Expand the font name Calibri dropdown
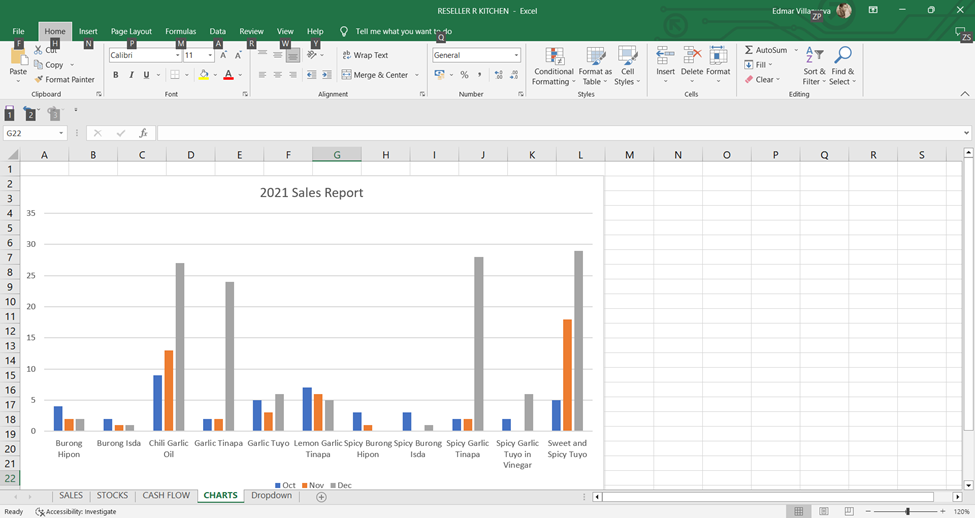The width and height of the screenshot is (975, 518). click(x=176, y=56)
